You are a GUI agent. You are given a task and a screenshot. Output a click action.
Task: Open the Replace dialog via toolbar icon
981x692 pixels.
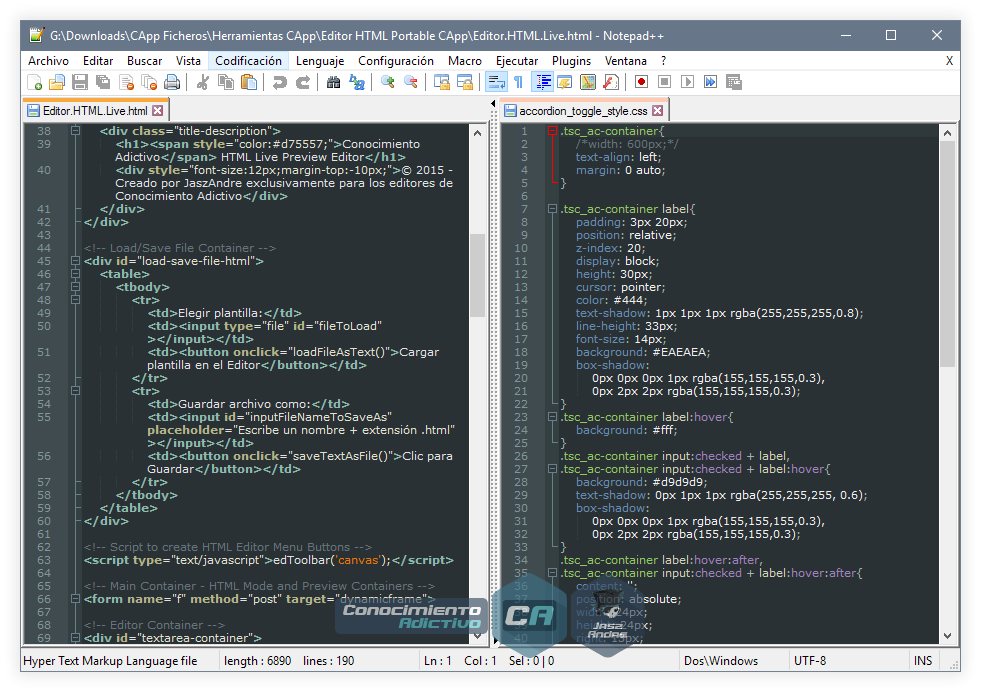click(356, 81)
